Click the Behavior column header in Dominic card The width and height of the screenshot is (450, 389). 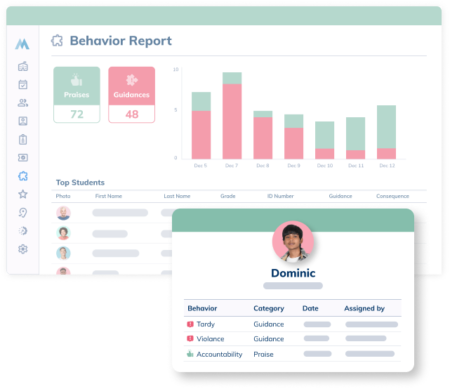202,308
